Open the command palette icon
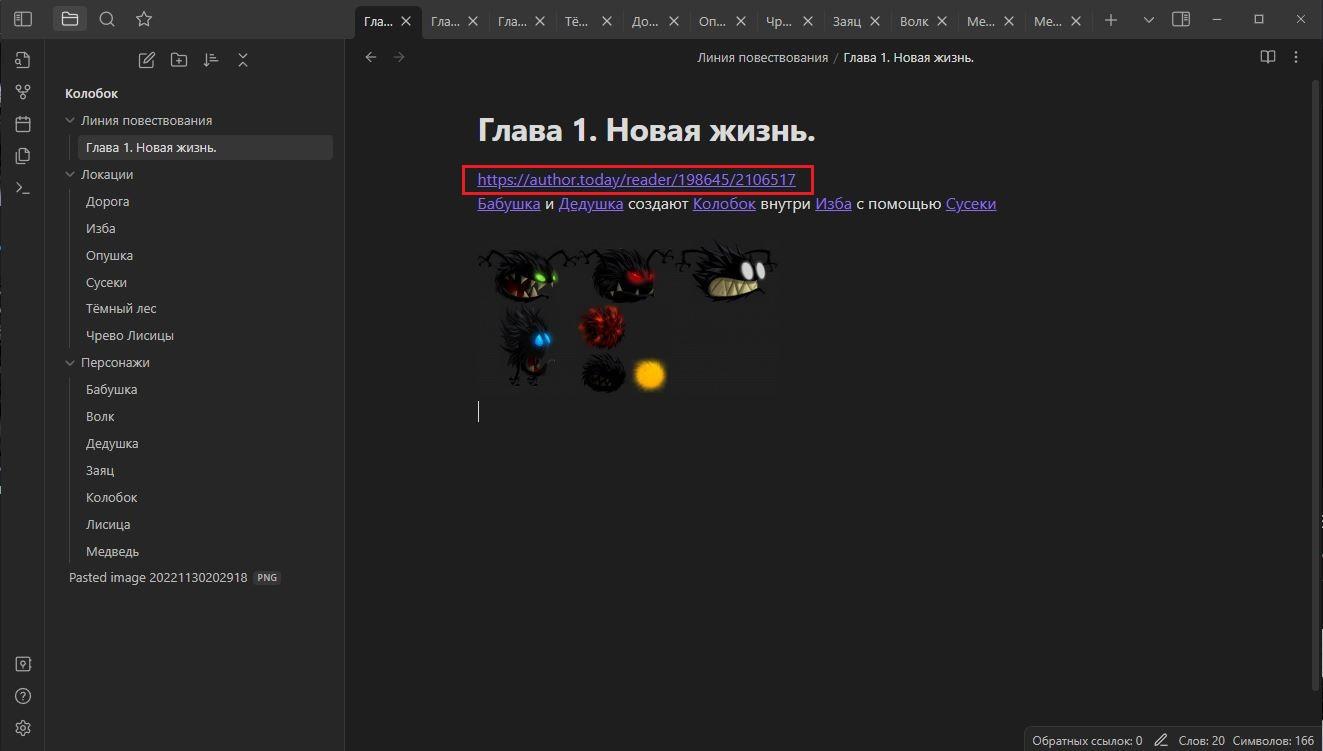Viewport: 1323px width, 751px height. tap(23, 188)
